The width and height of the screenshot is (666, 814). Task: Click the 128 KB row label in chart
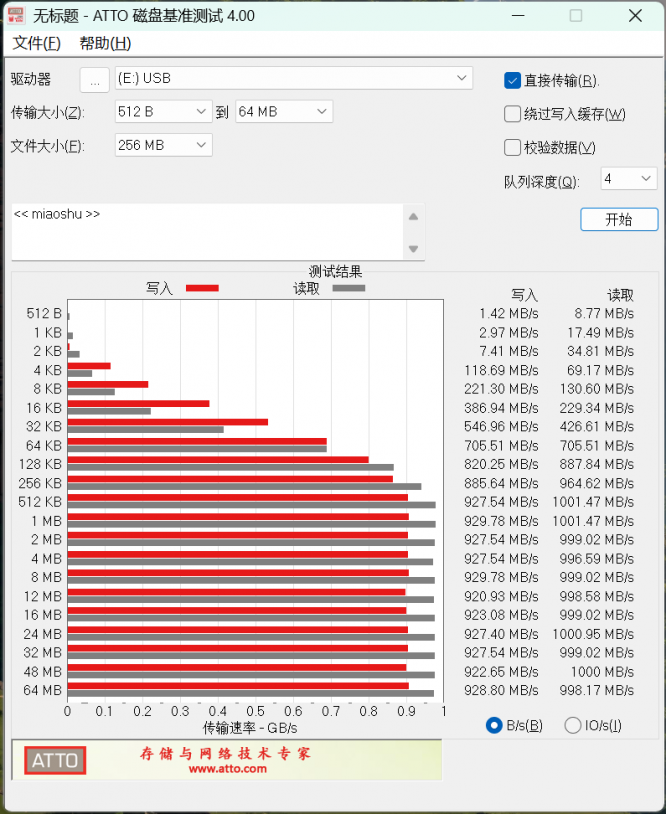[x=40, y=464]
